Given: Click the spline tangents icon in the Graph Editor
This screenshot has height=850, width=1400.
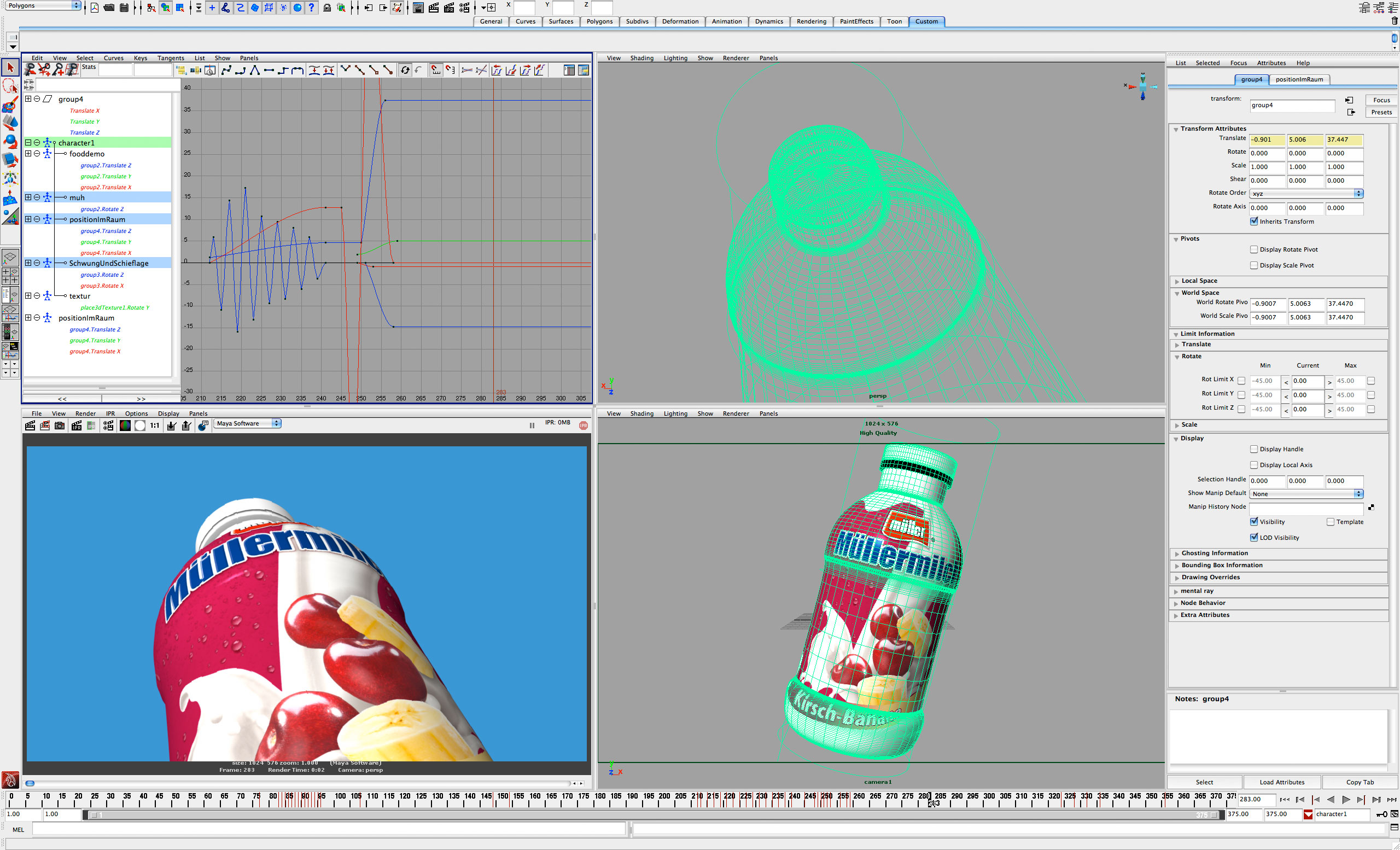Looking at the screenshot, I should click(226, 70).
